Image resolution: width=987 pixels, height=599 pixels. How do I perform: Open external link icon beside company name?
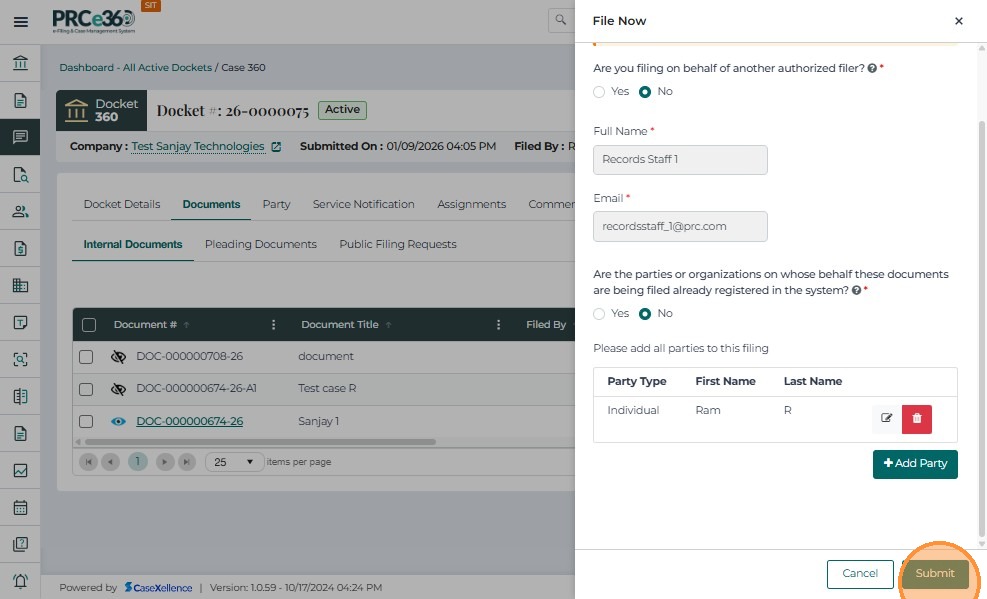click(276, 147)
